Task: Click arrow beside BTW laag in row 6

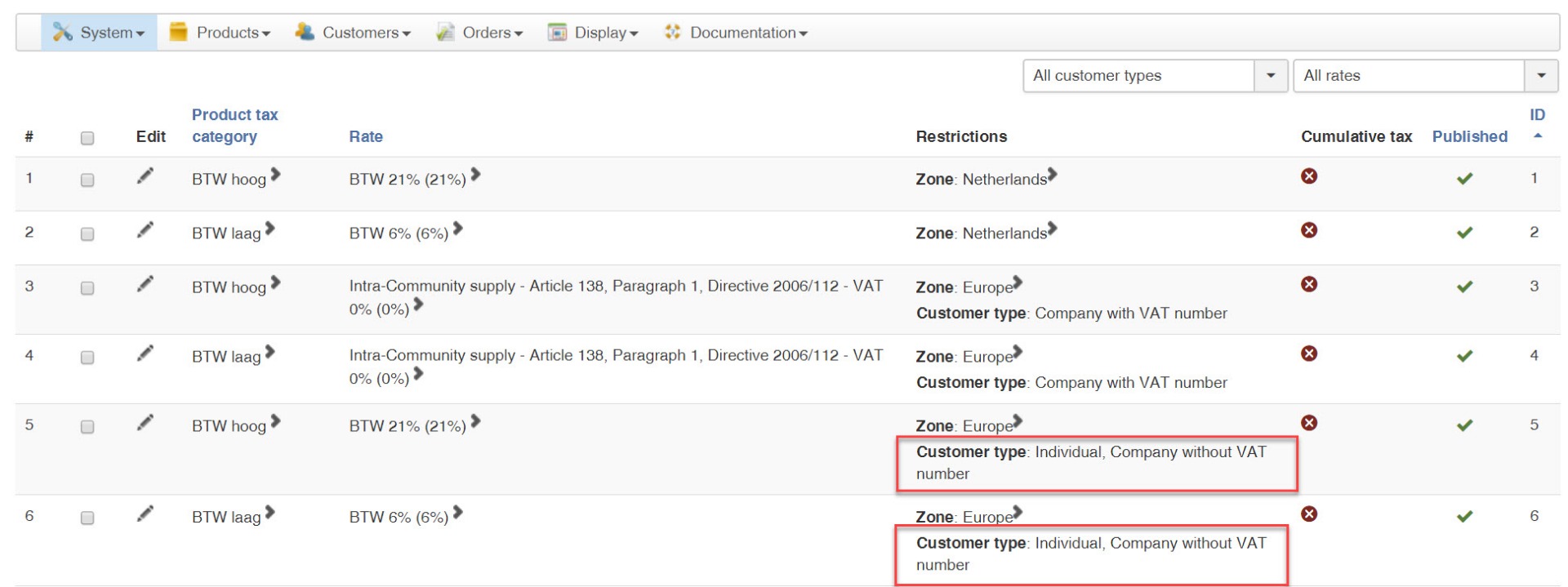Action: 269,513
